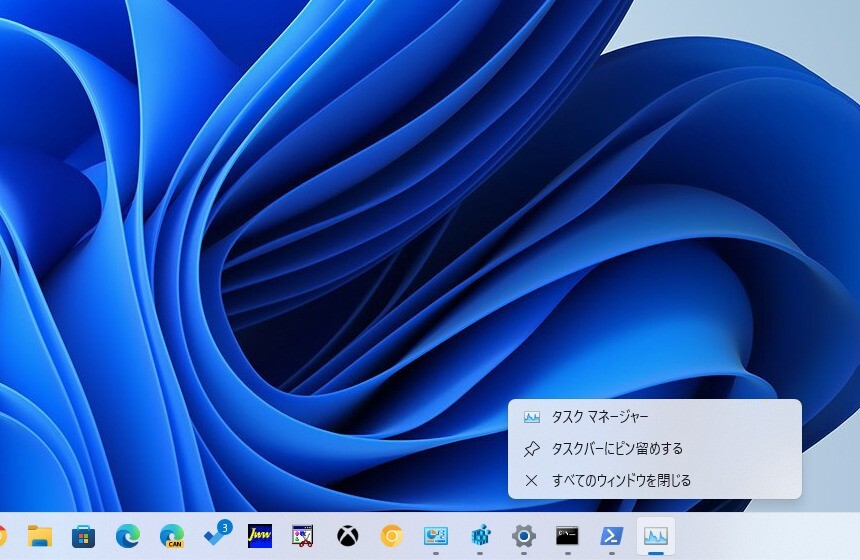
Task: Launch the Jww CAD application icon
Action: click(x=260, y=536)
